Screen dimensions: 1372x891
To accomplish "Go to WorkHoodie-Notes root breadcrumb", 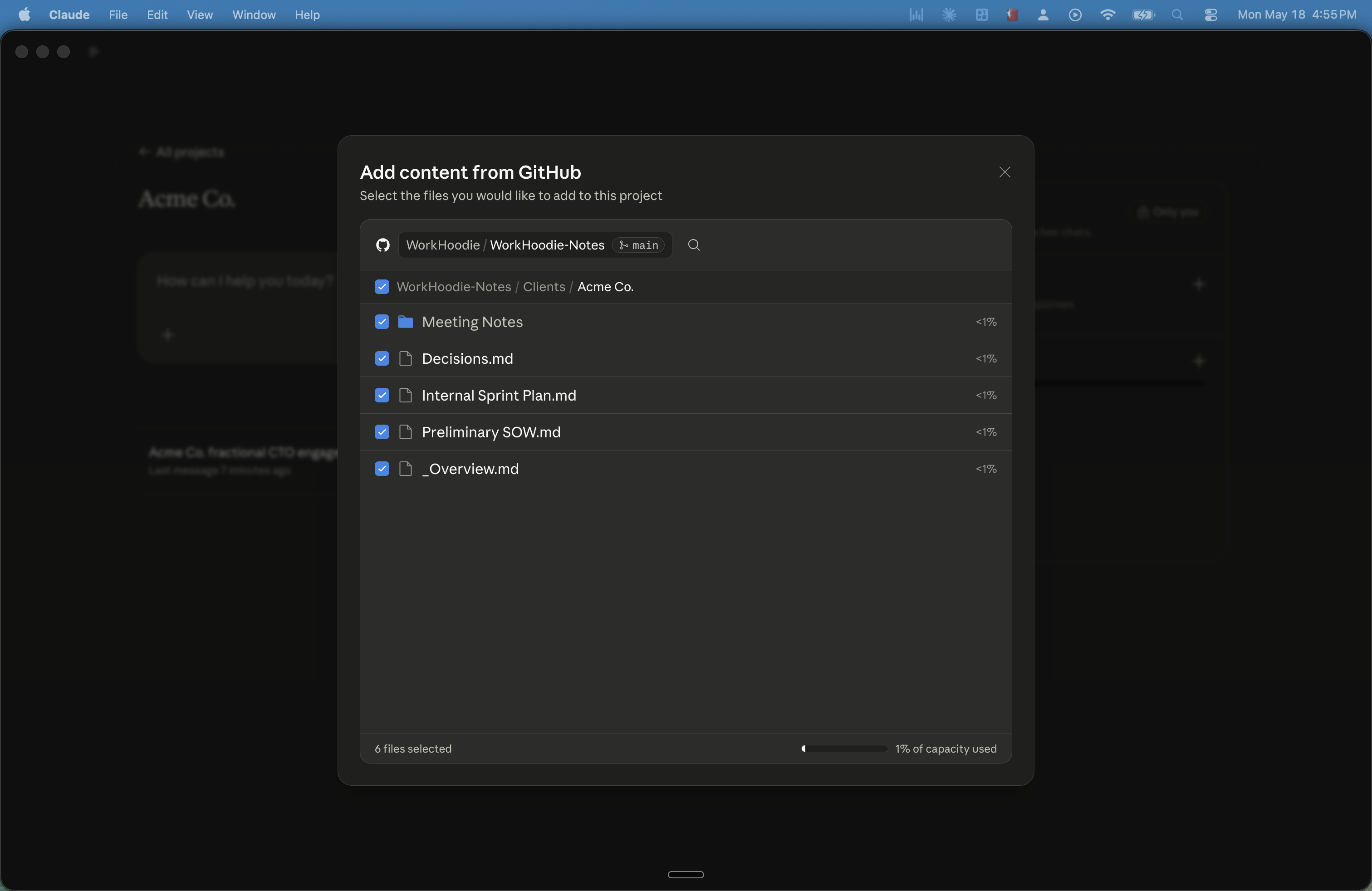I will coord(454,286).
